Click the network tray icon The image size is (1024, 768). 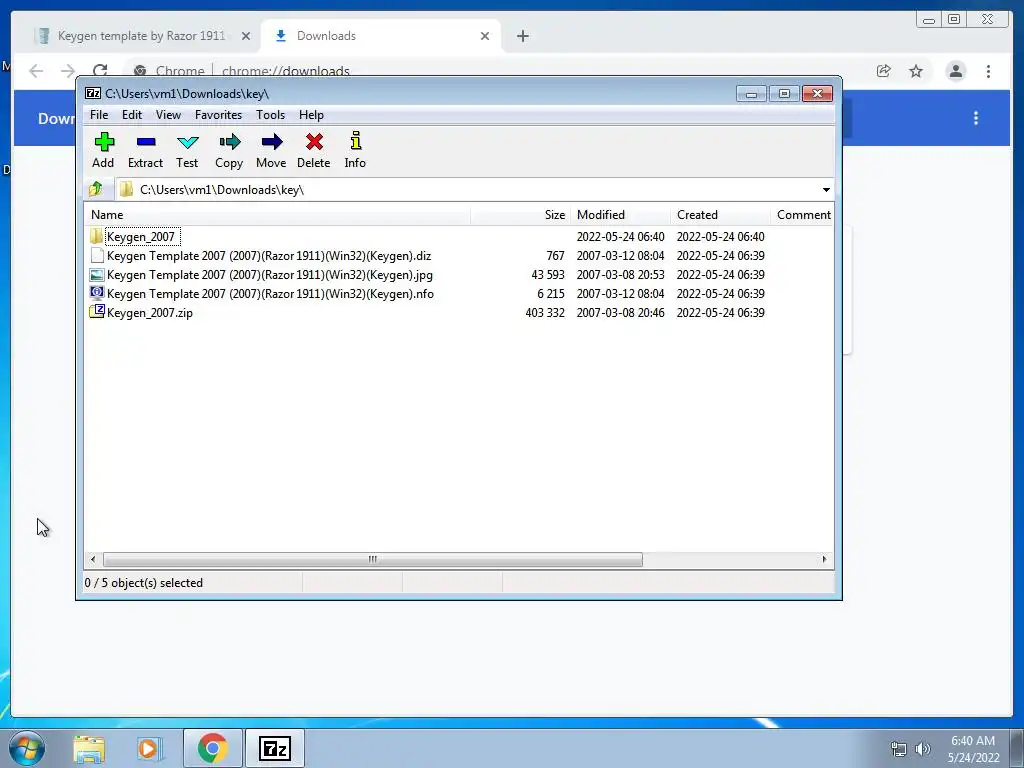[899, 749]
